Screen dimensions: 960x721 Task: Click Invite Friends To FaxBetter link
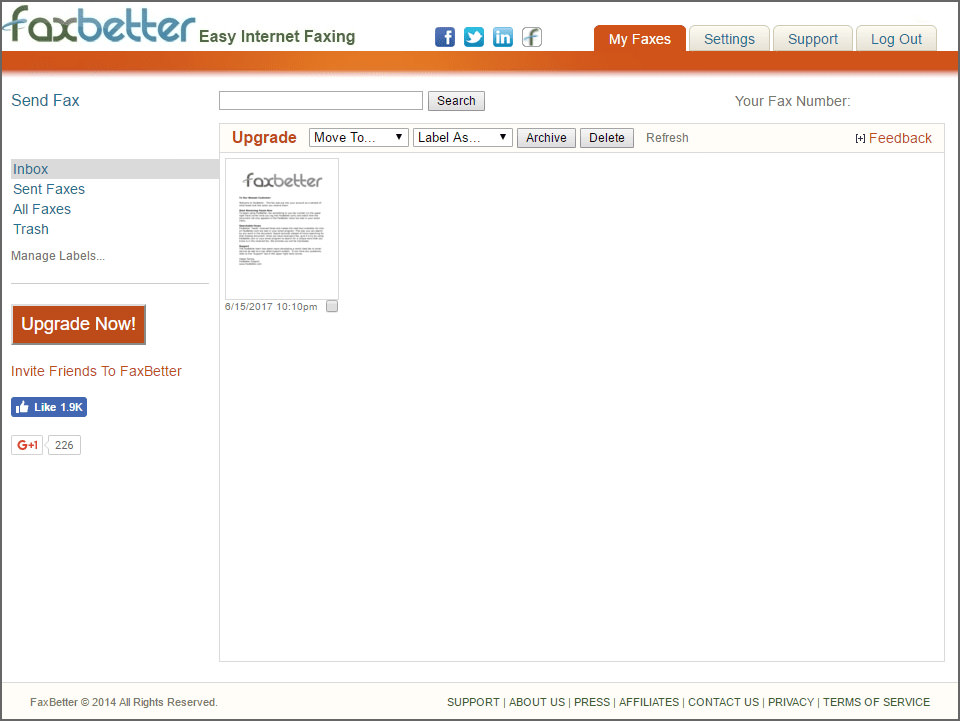pyautogui.click(x=96, y=371)
